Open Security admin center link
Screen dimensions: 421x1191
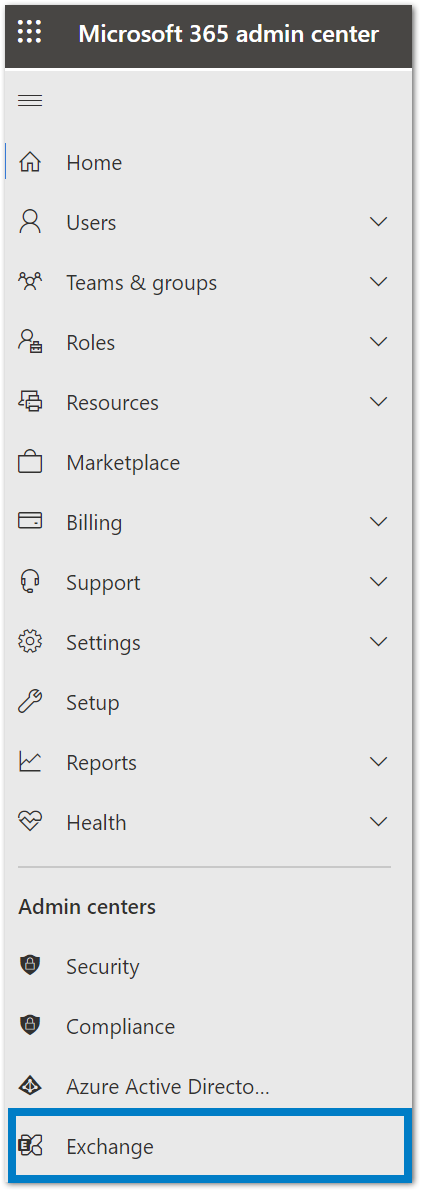[x=103, y=968]
